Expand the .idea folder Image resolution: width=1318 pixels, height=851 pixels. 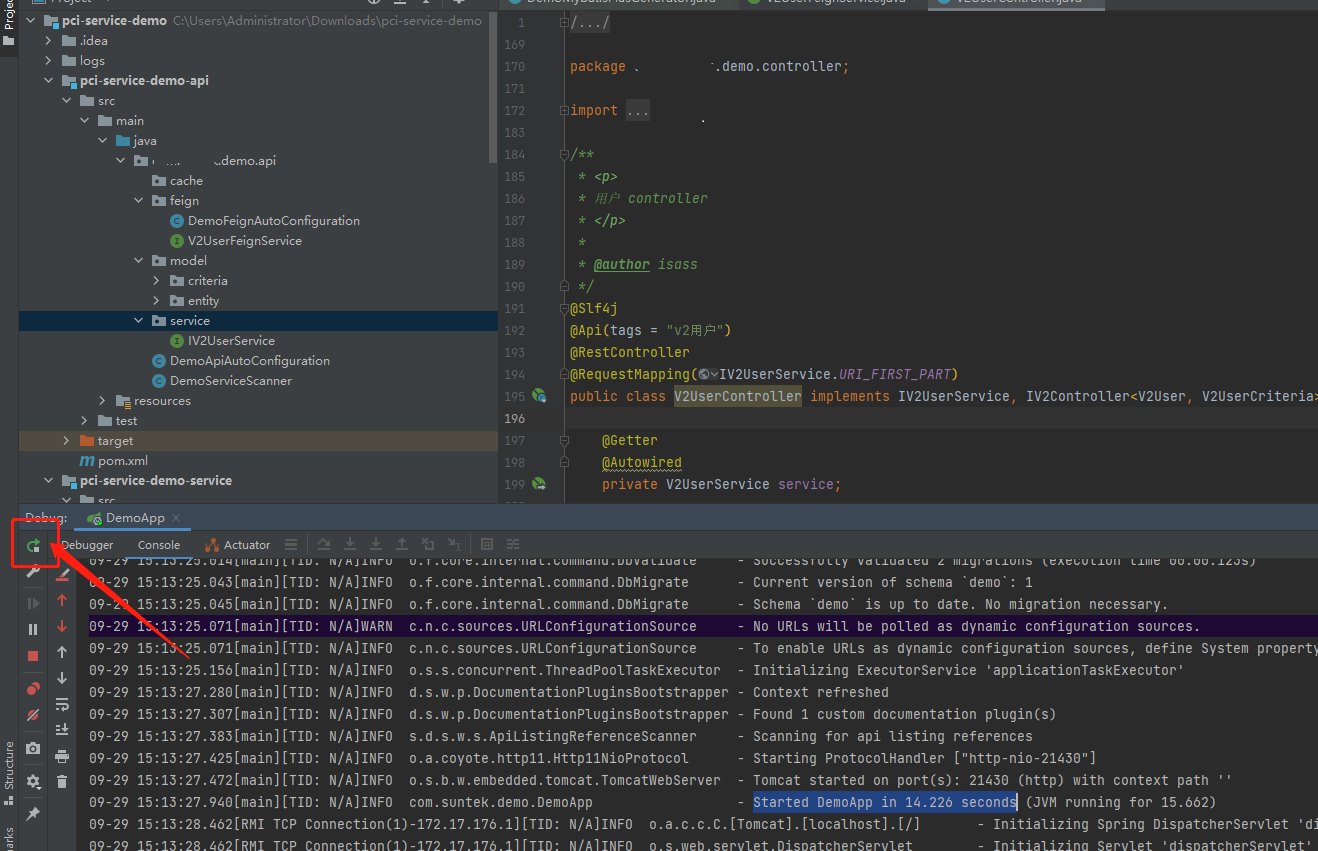pyautogui.click(x=48, y=41)
